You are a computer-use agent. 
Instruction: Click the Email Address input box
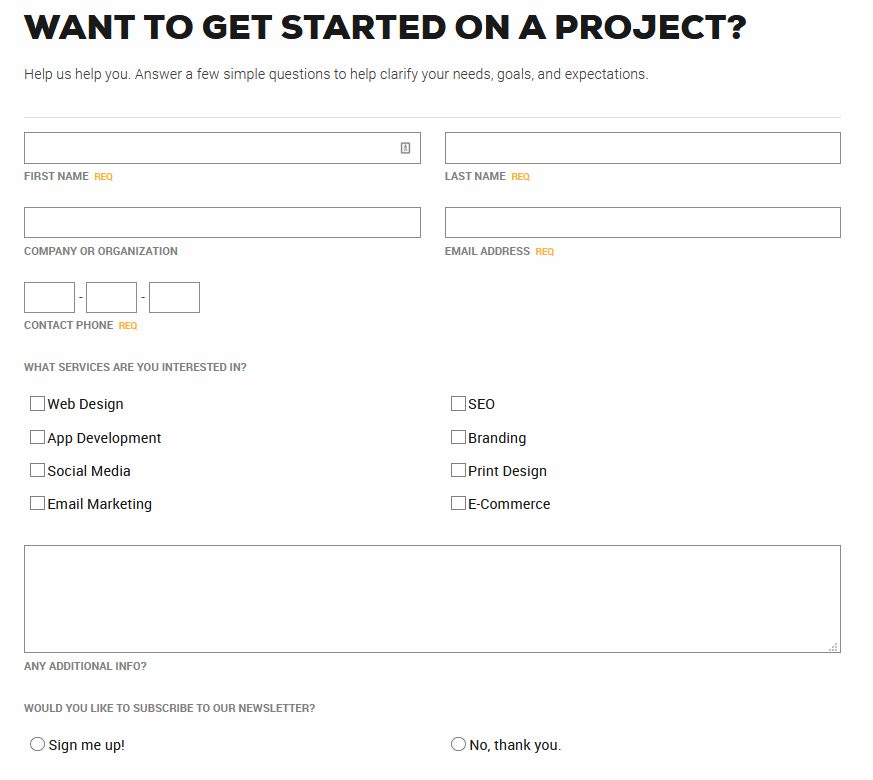coord(642,222)
